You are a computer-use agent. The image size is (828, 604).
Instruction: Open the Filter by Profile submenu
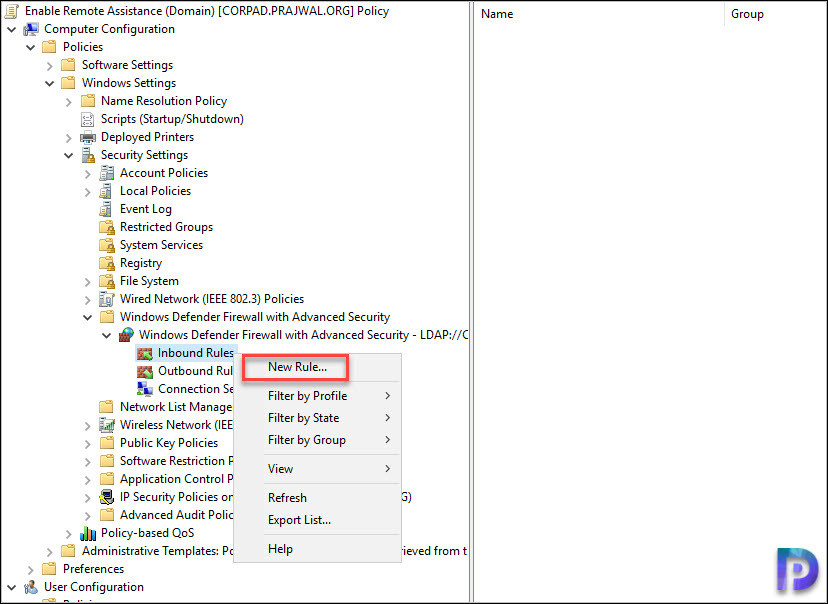[x=317, y=396]
